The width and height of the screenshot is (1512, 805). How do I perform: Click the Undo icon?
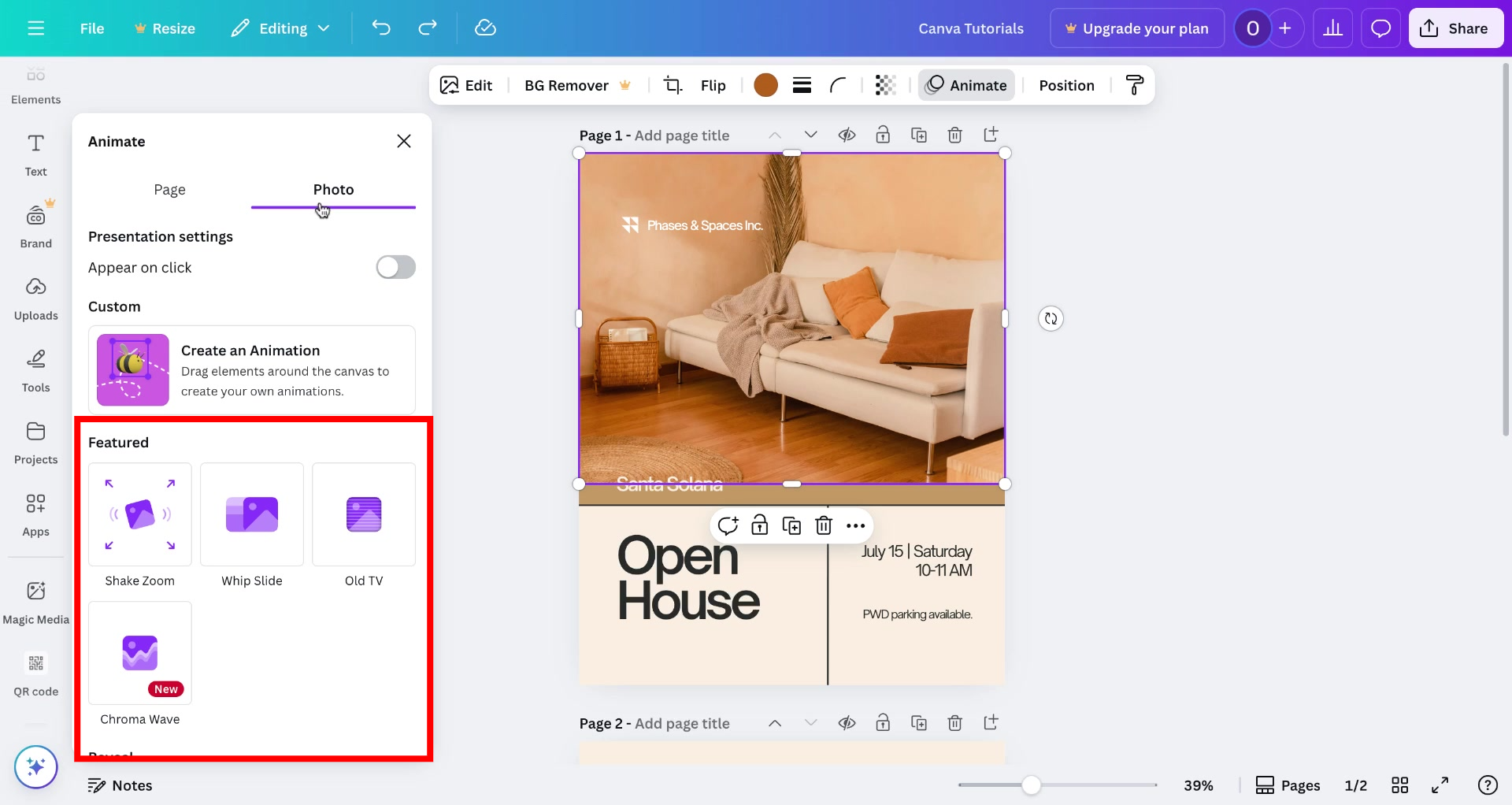[381, 28]
